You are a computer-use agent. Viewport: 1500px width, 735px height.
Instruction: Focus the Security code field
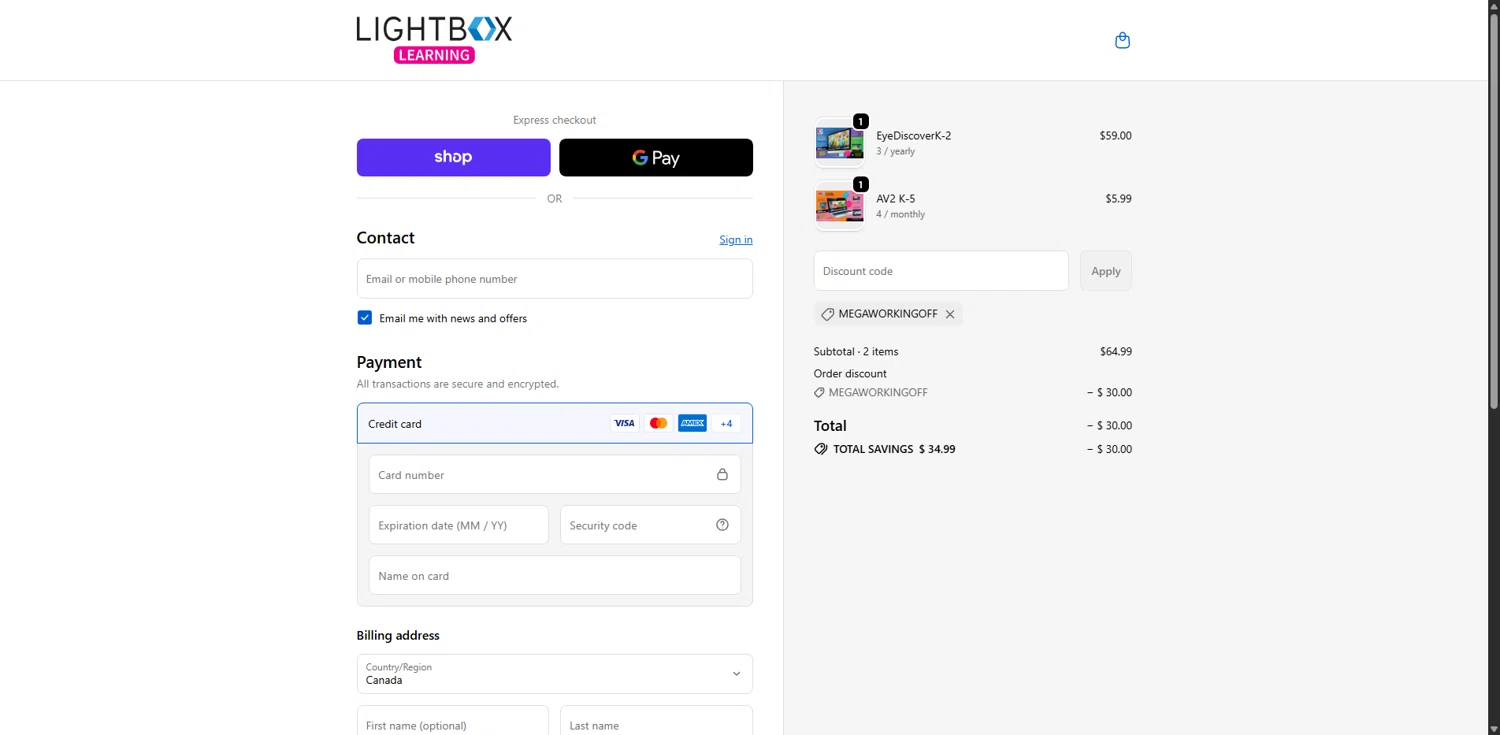pyautogui.click(x=651, y=525)
